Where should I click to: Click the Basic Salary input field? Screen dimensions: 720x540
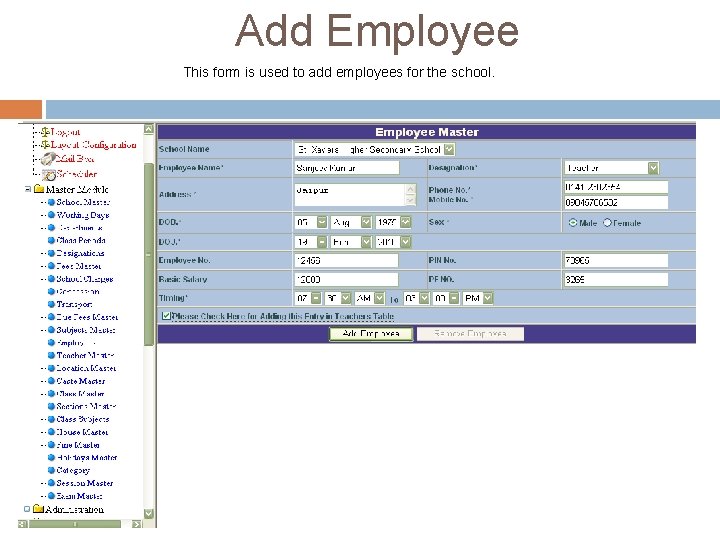tap(346, 279)
